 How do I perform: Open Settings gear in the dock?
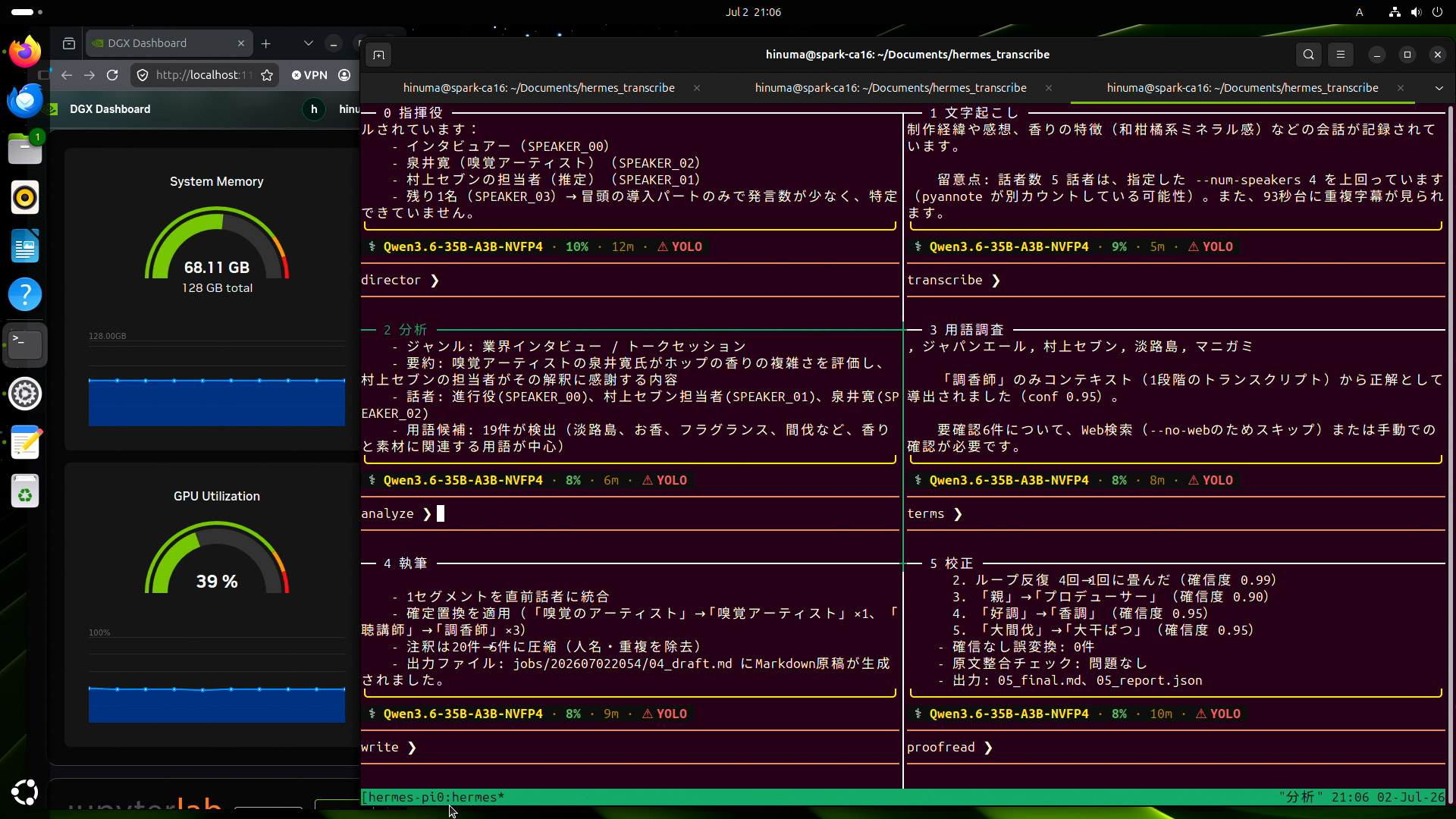pyautogui.click(x=25, y=394)
